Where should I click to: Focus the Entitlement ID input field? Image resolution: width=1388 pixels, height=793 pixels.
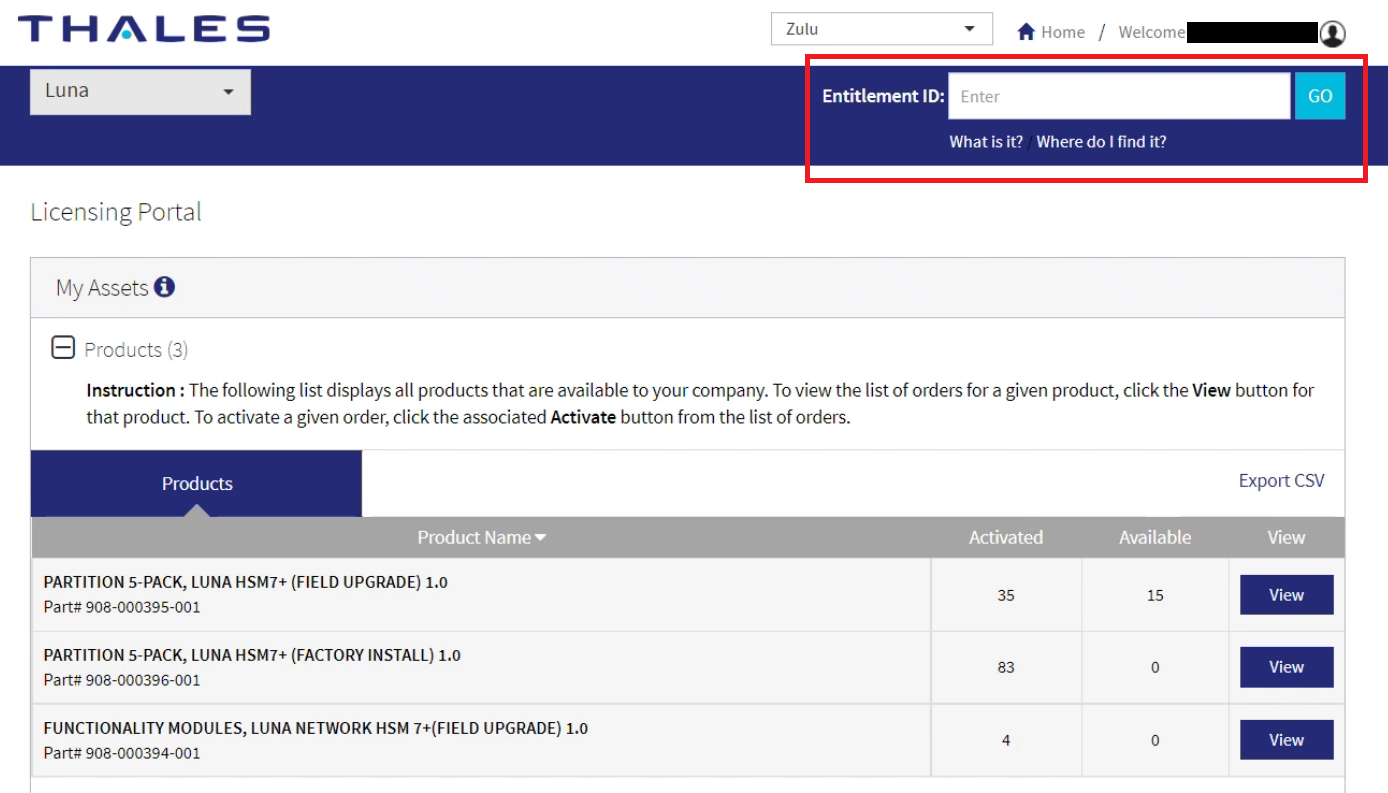tap(1119, 96)
